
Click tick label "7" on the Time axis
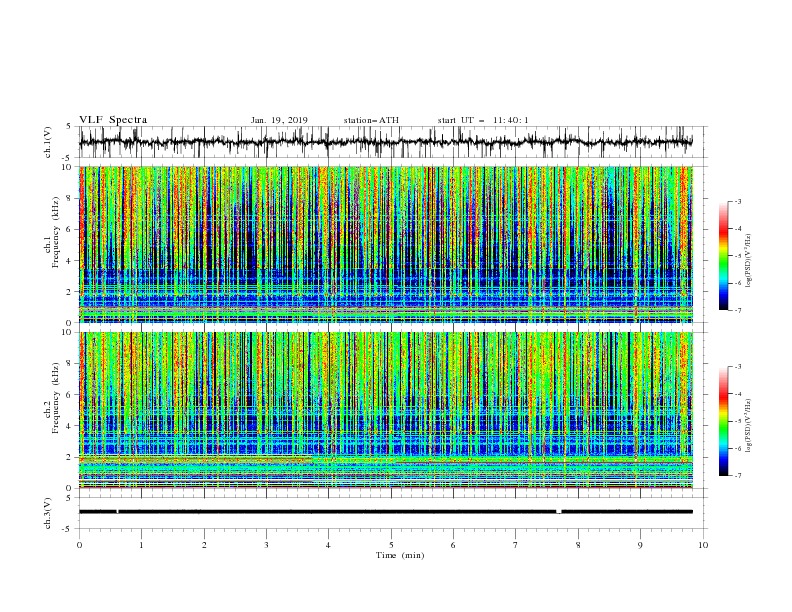[516, 545]
